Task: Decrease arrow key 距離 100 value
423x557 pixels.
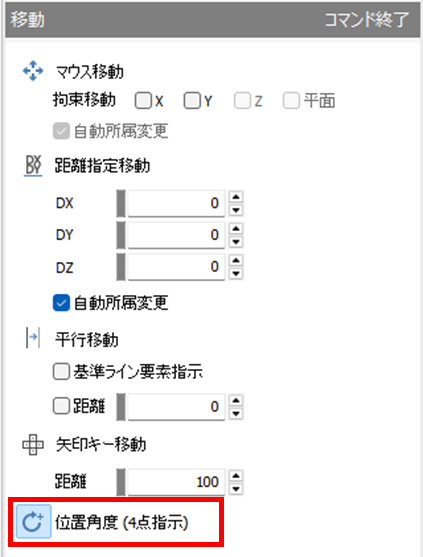Action: point(236,489)
